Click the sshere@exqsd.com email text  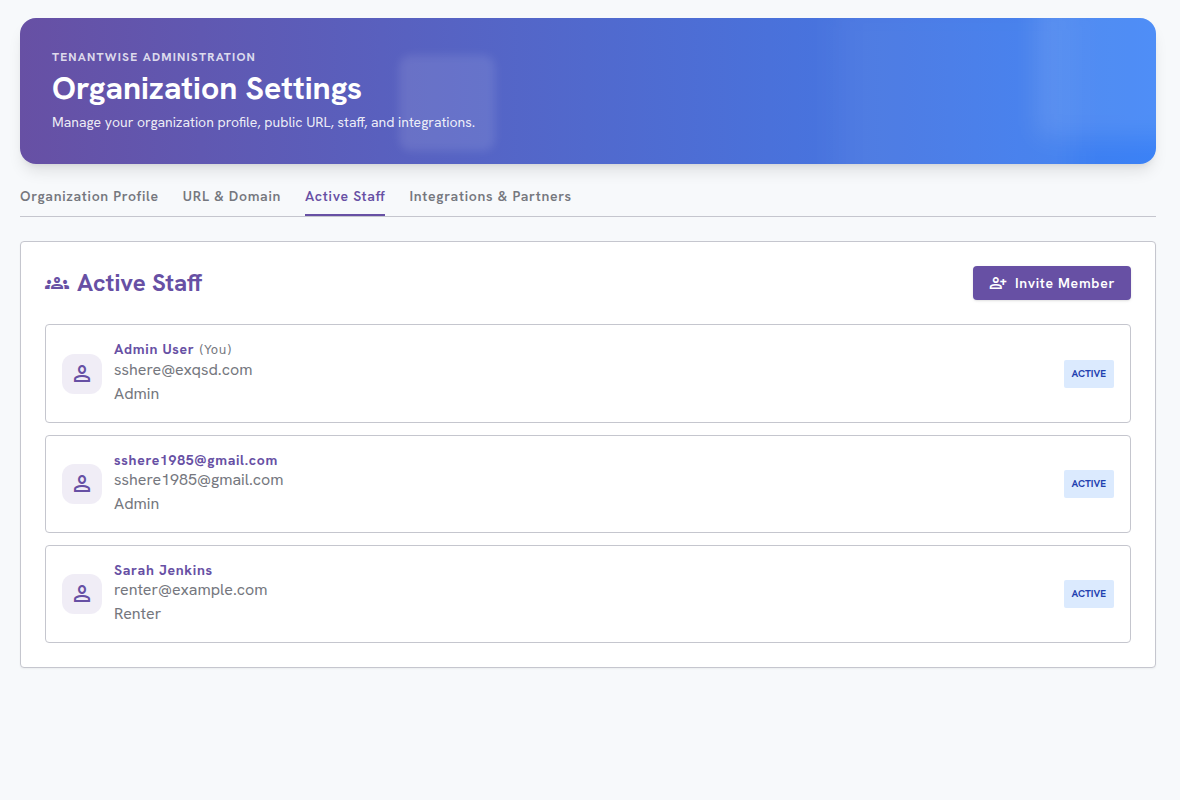coord(183,370)
